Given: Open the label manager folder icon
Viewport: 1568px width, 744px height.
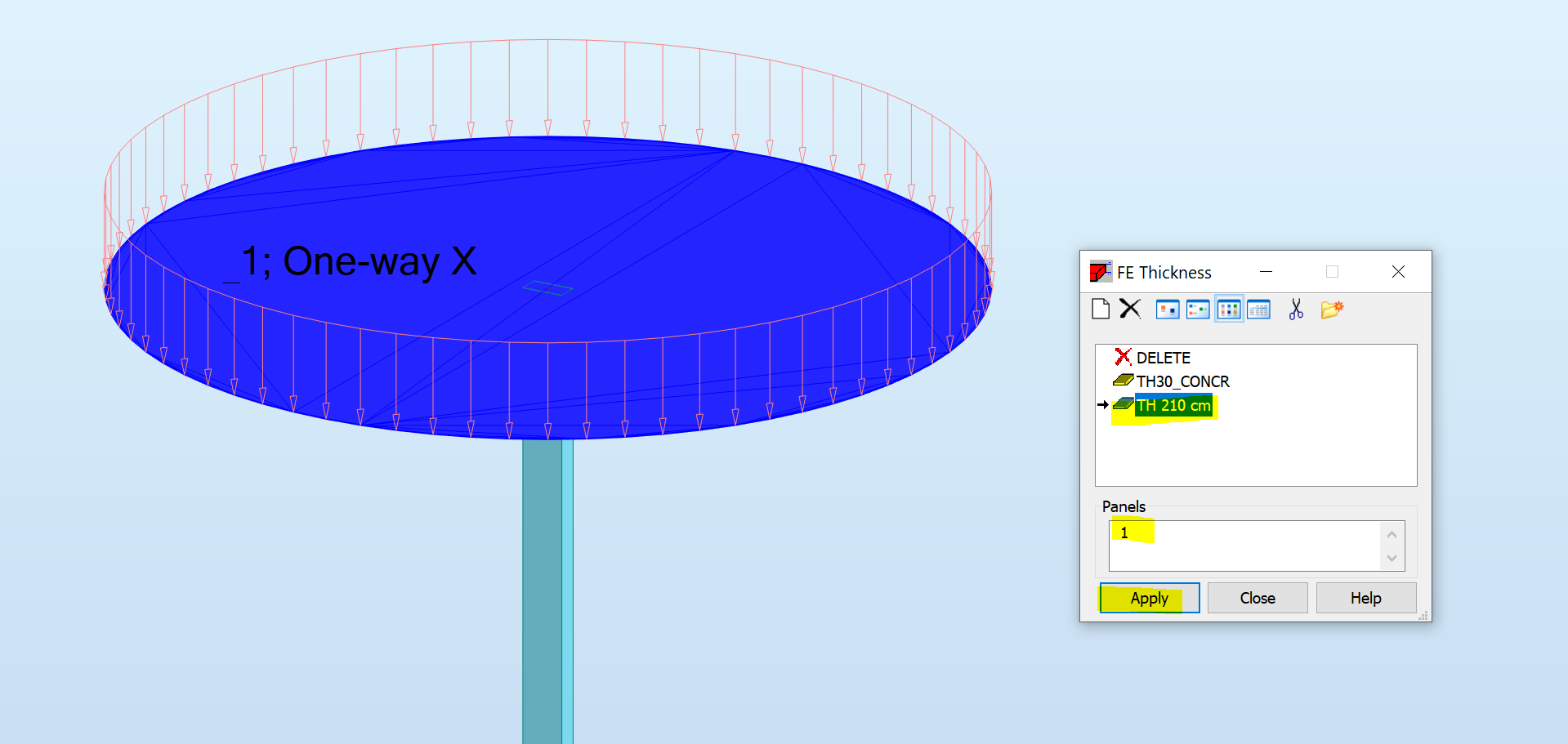Looking at the screenshot, I should tap(1332, 309).
